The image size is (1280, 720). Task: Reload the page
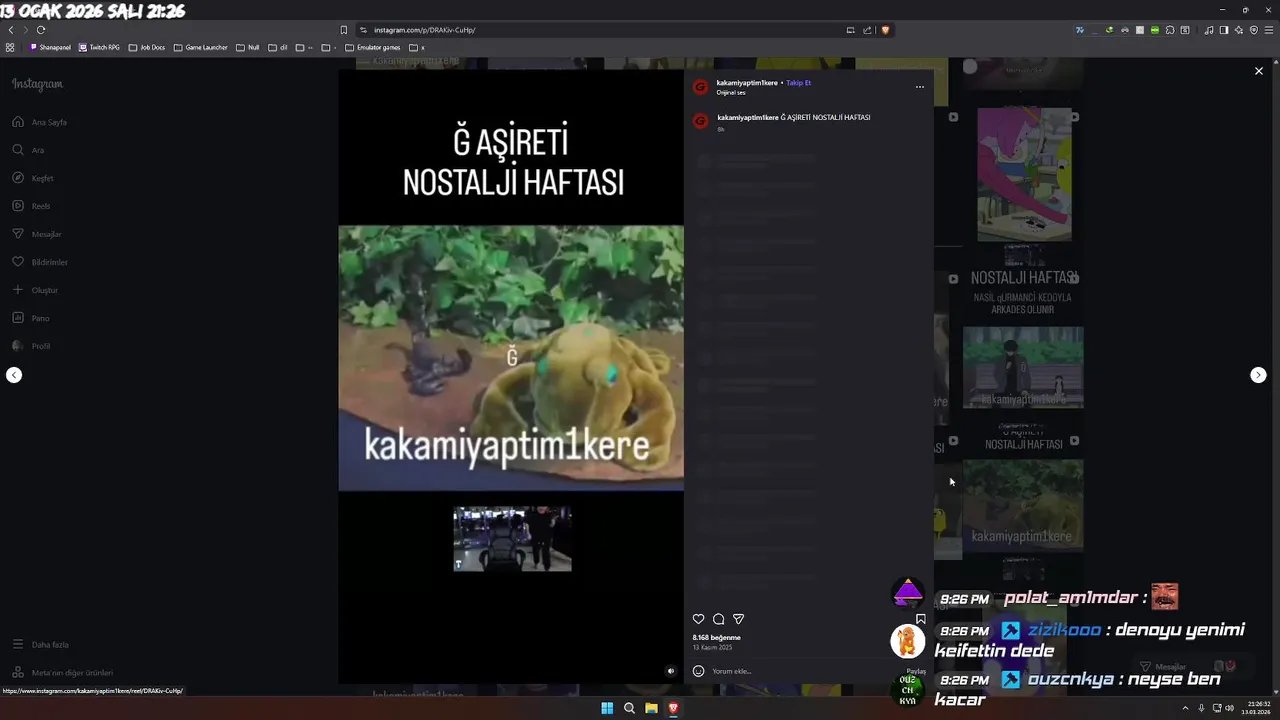point(41,30)
